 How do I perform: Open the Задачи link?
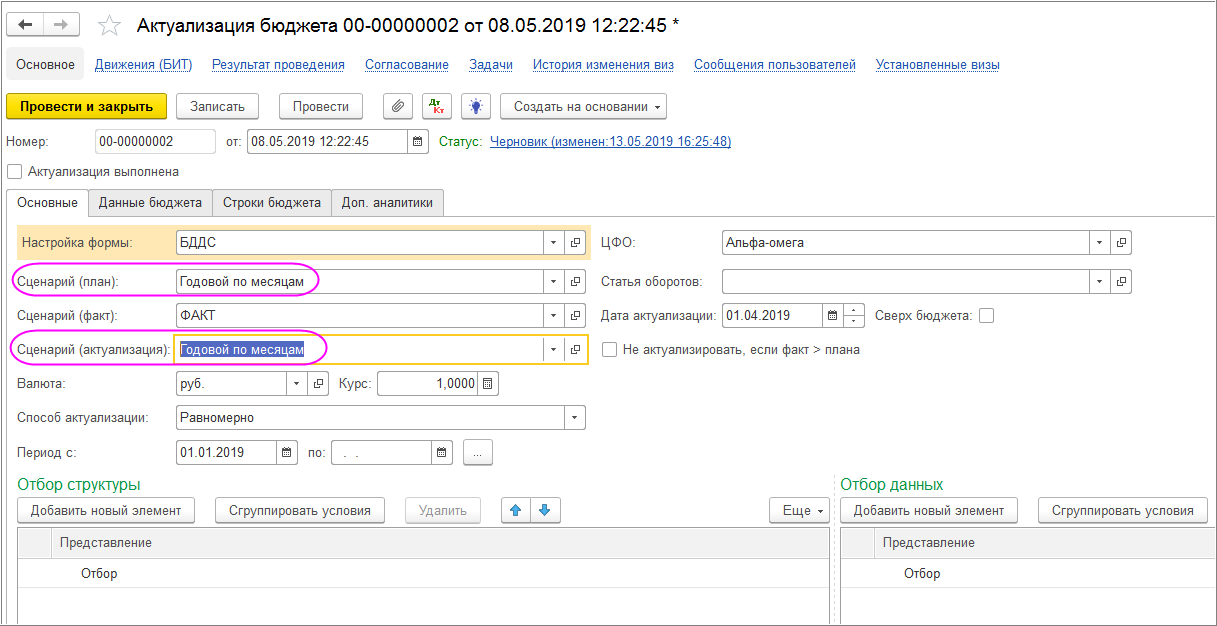[x=491, y=65]
